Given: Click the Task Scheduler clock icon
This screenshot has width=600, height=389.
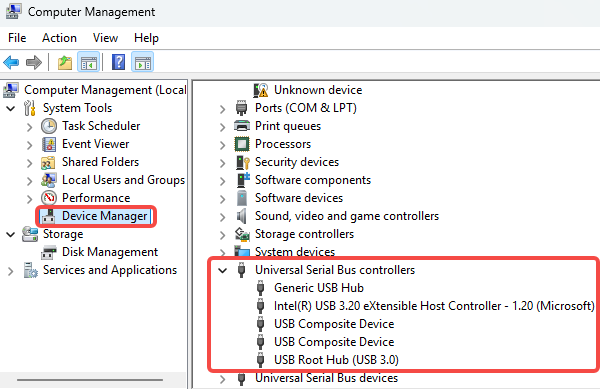Looking at the screenshot, I should click(x=49, y=126).
